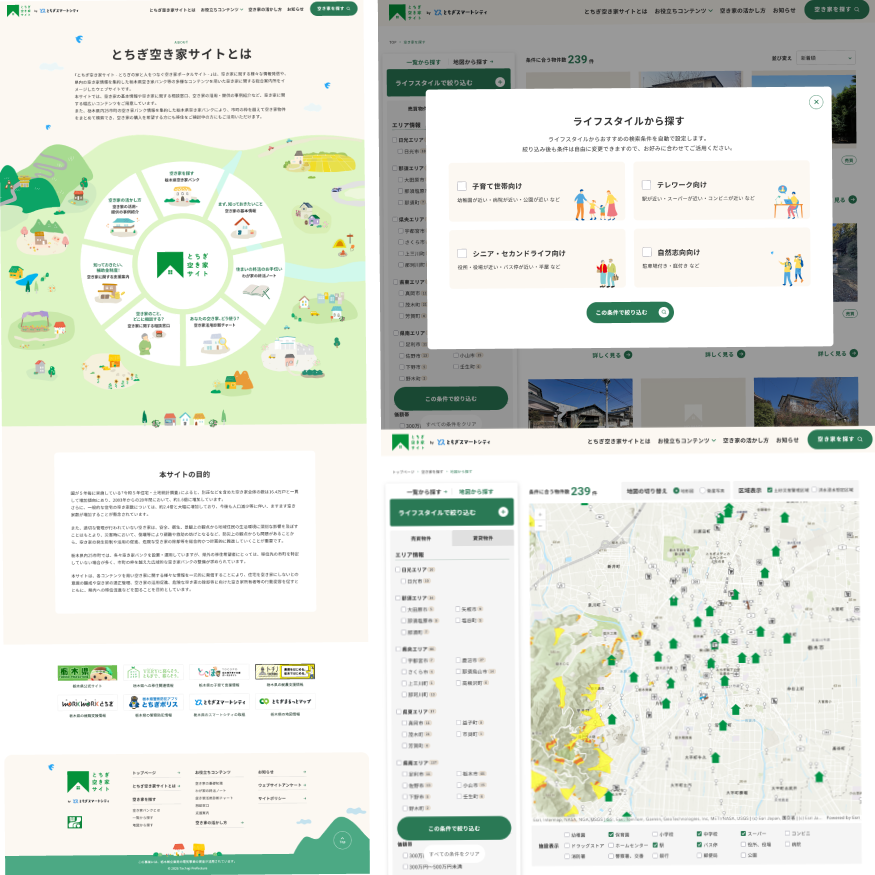Click the back to top circle in footer
Viewport: 875px width, 875px height.
point(342,840)
